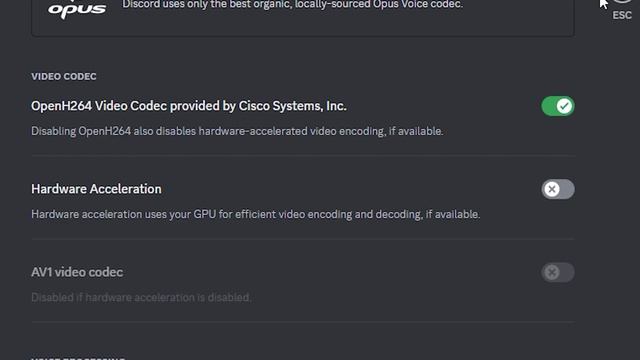
Task: Click the OpenH264 Video Codec title text
Action: pyautogui.click(x=189, y=106)
